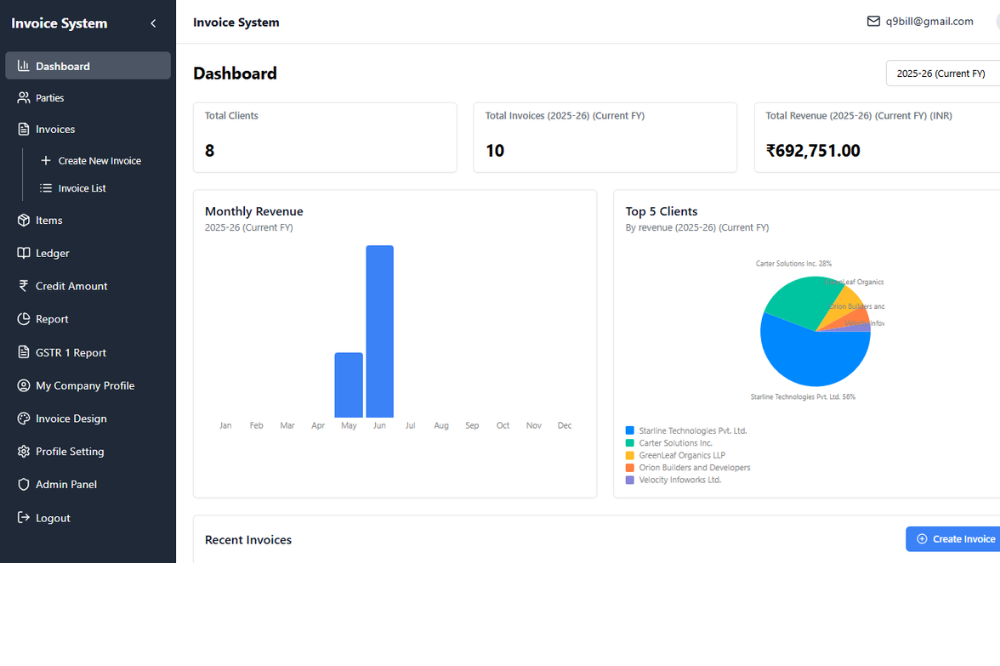The image size is (1000, 666).
Task: Click the Report pie-chart icon
Action: coord(24,319)
